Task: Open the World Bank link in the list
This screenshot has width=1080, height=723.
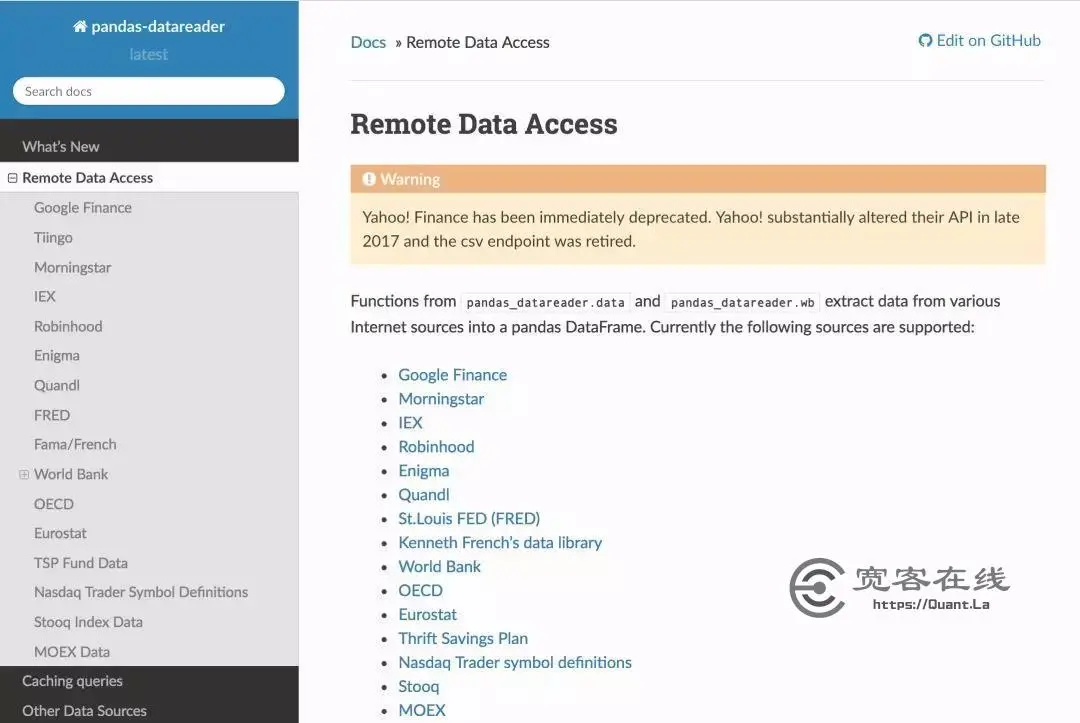Action: (439, 567)
